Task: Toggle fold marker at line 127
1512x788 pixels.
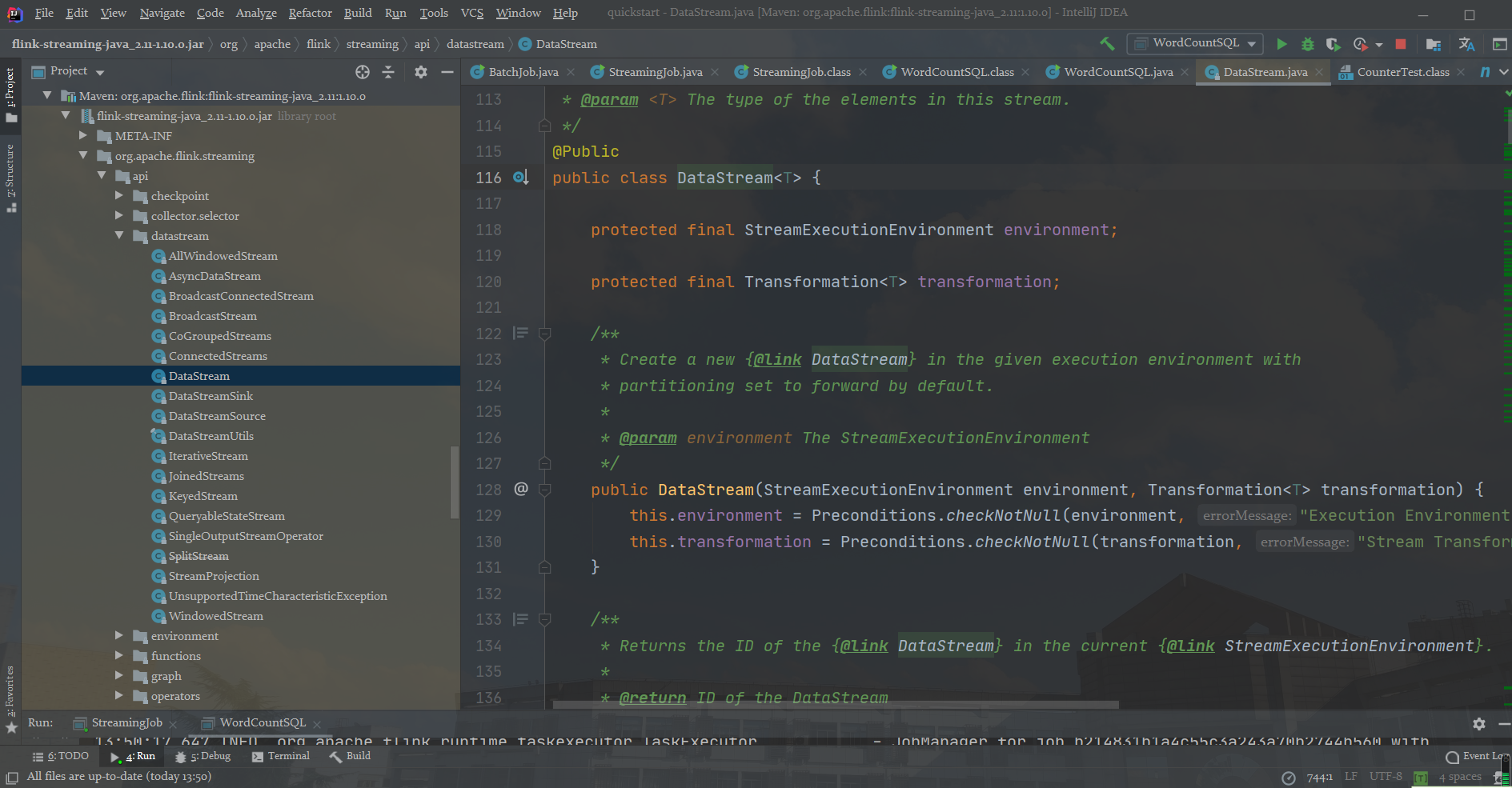Action: (x=544, y=463)
